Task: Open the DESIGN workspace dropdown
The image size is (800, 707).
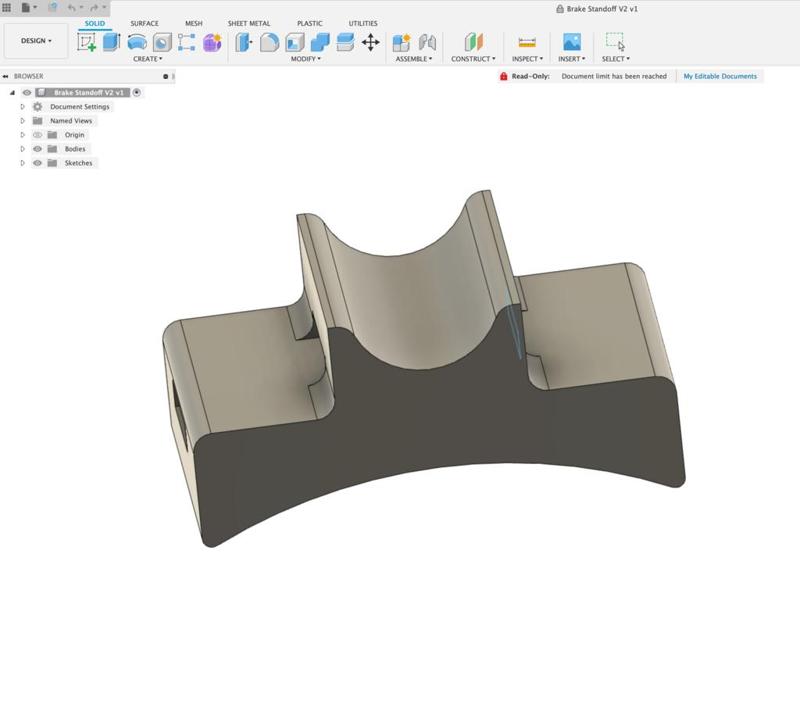Action: [x=37, y=41]
